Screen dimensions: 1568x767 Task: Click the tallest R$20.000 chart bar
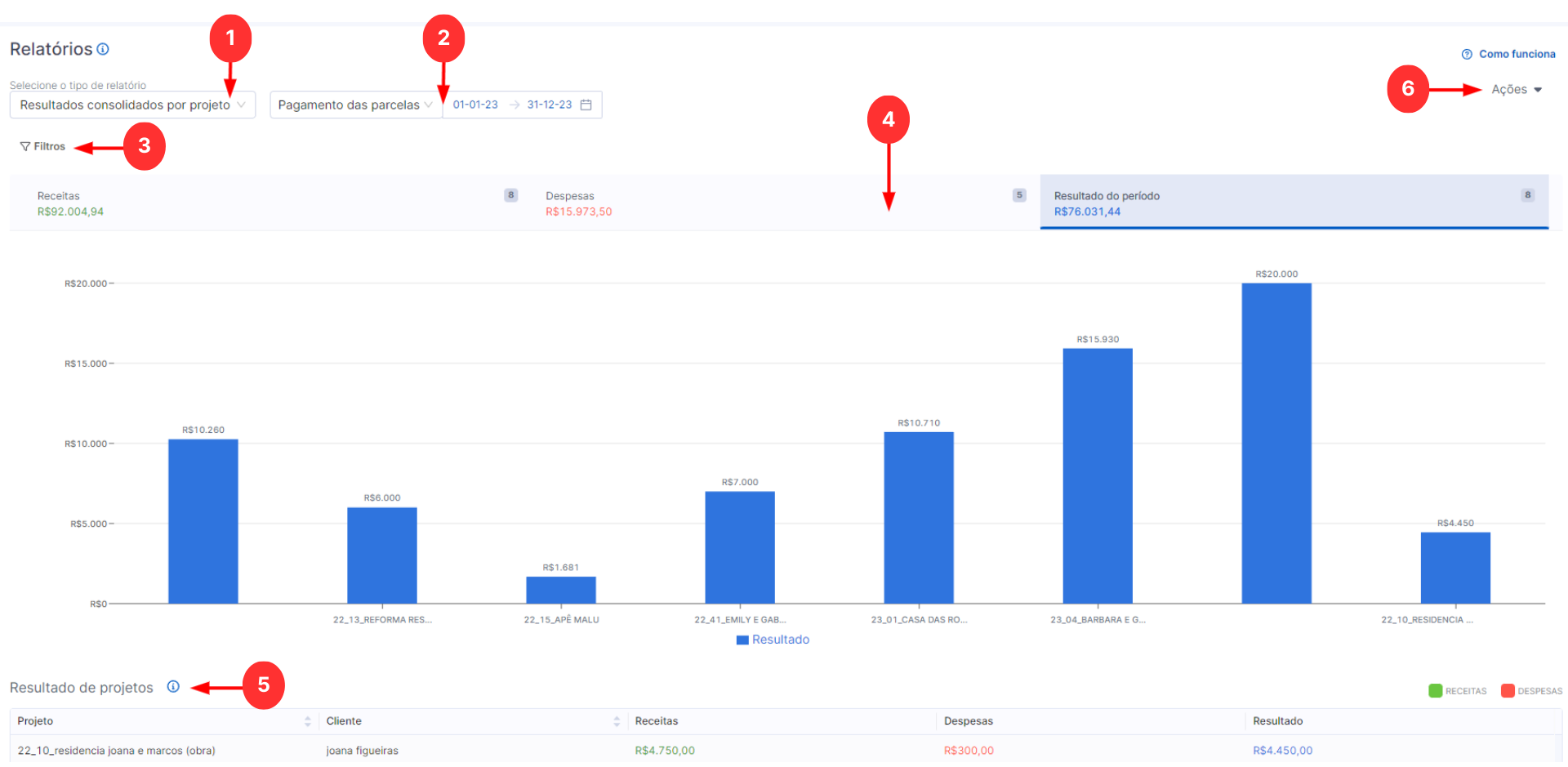[x=1276, y=443]
